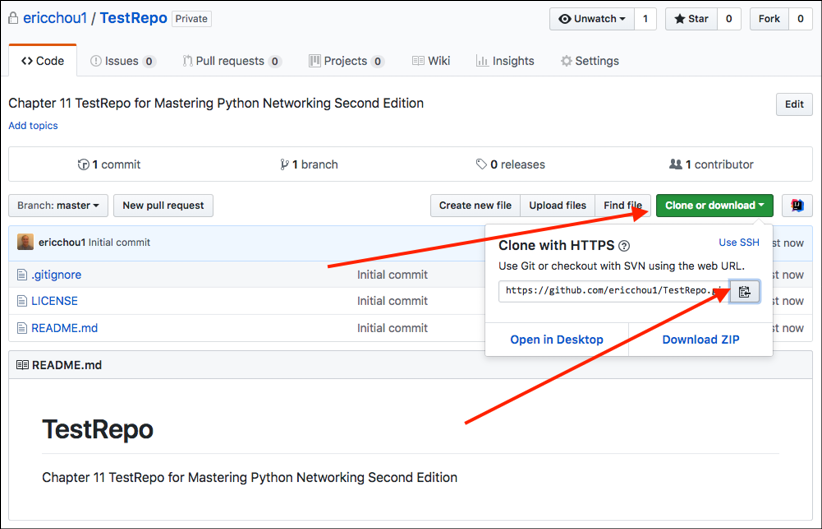
Task: Click the Private badge label
Action: tap(191, 19)
